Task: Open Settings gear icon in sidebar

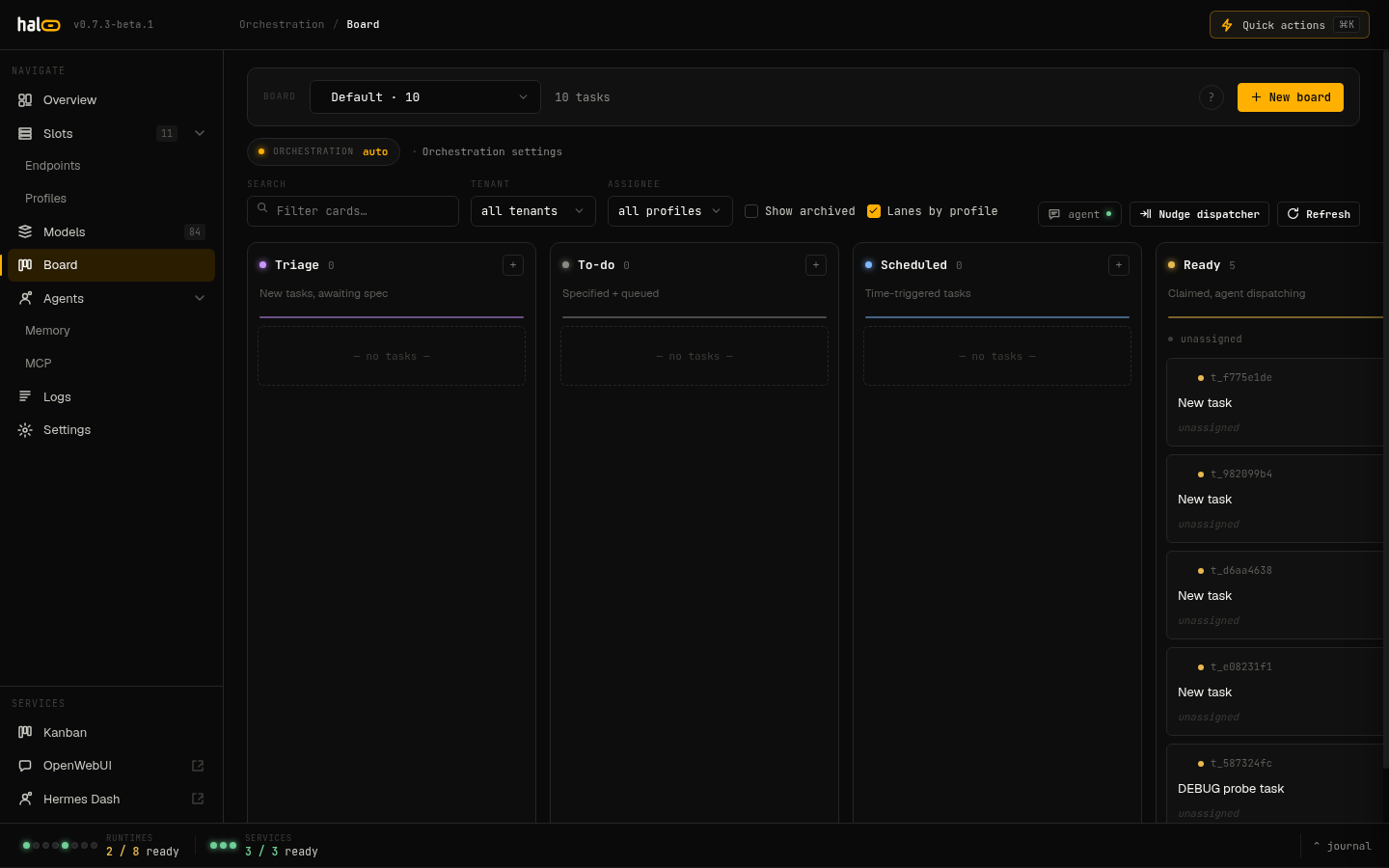Action: (x=25, y=430)
